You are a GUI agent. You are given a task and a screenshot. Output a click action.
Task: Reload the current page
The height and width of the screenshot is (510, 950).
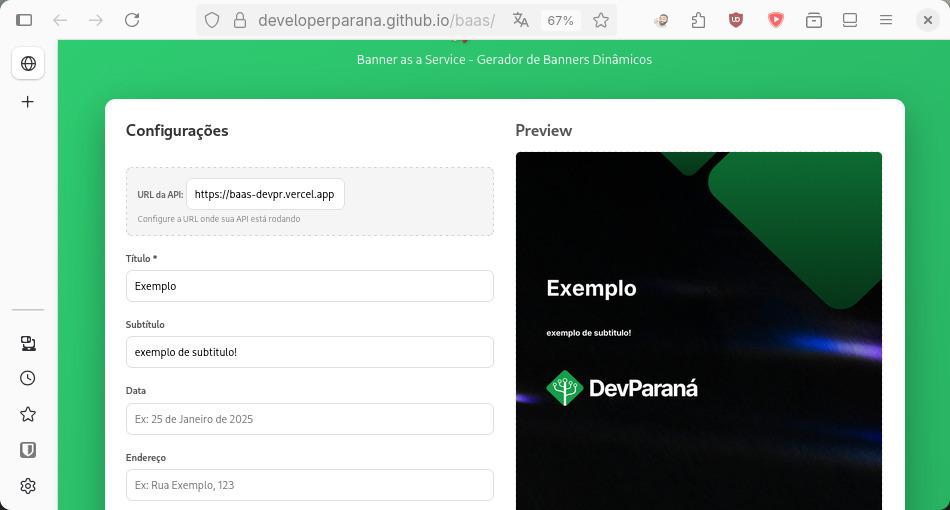coord(132,20)
